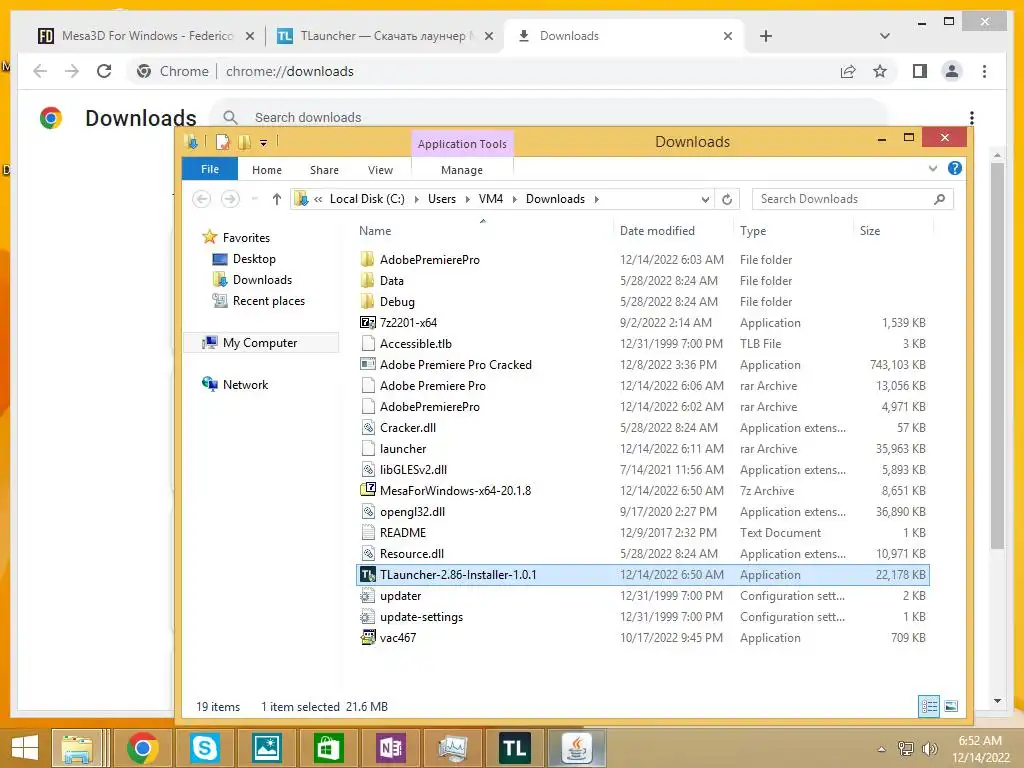Expand Chrome tab search chevron
Viewport: 1024px width, 768px height.
click(884, 36)
